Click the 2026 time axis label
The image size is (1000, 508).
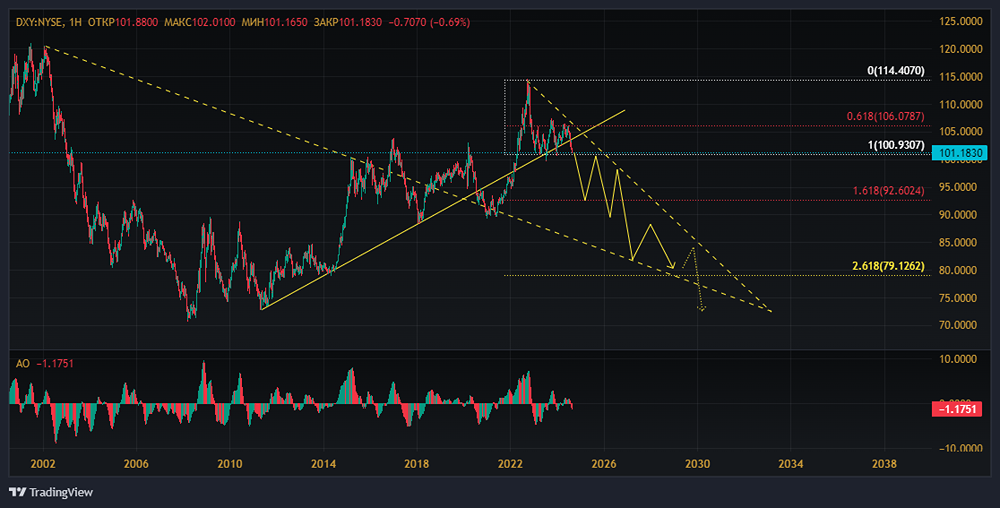[x=604, y=464]
